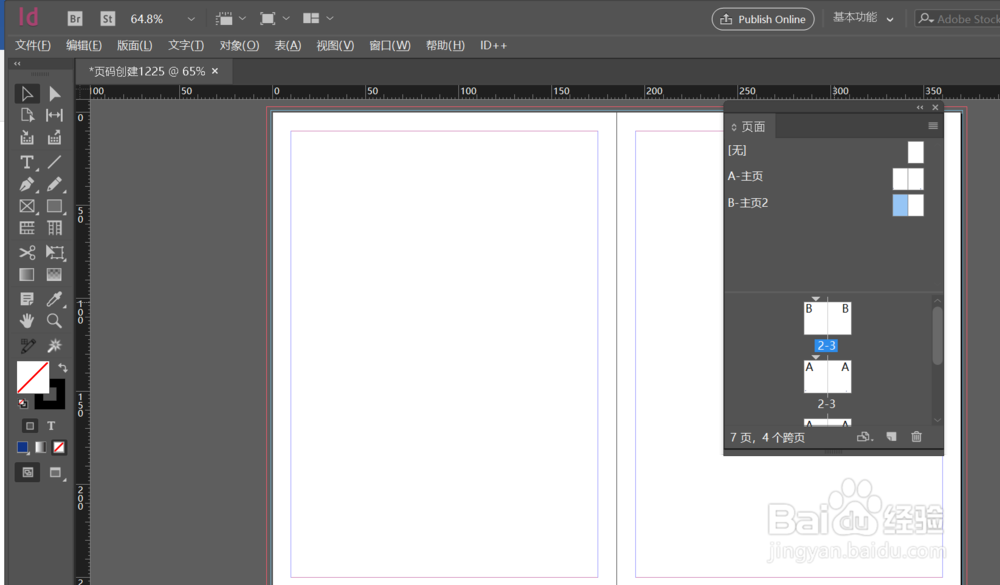Pick the Pen tool
Screen dimensions: 1000x585
pos(27,184)
